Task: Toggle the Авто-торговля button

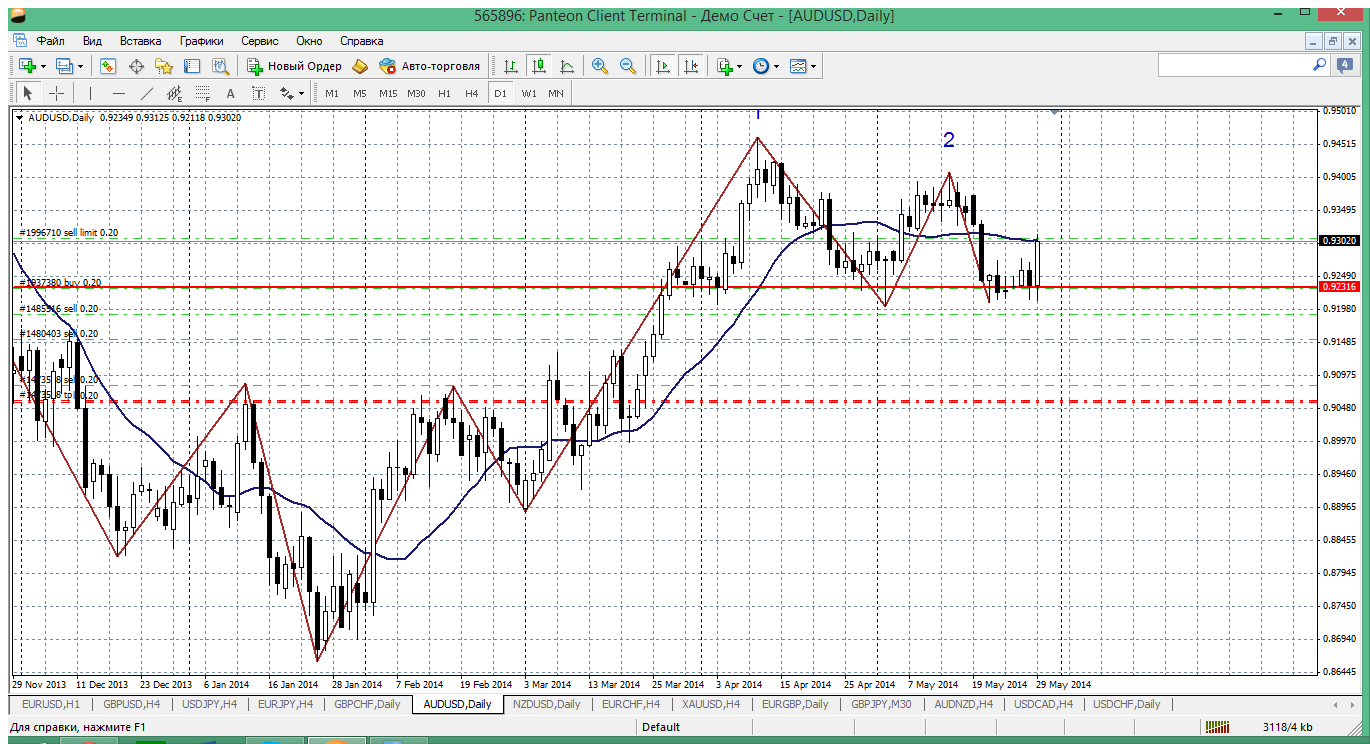Action: 430,66
